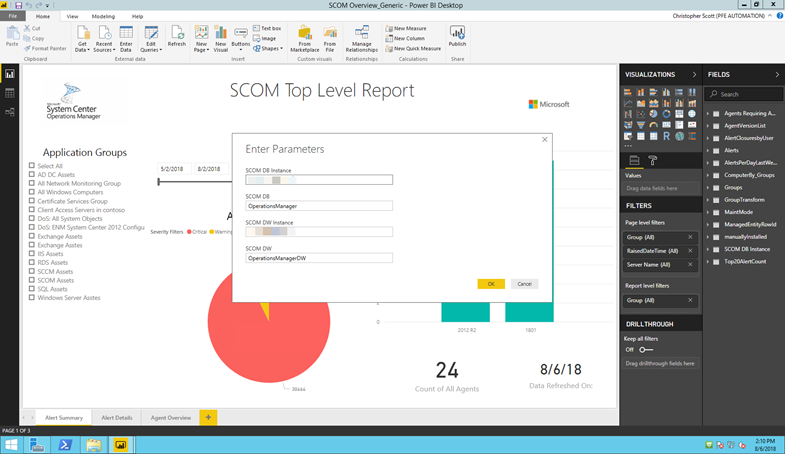Expand the MaintMode table
The height and width of the screenshot is (454, 785).
(x=708, y=212)
